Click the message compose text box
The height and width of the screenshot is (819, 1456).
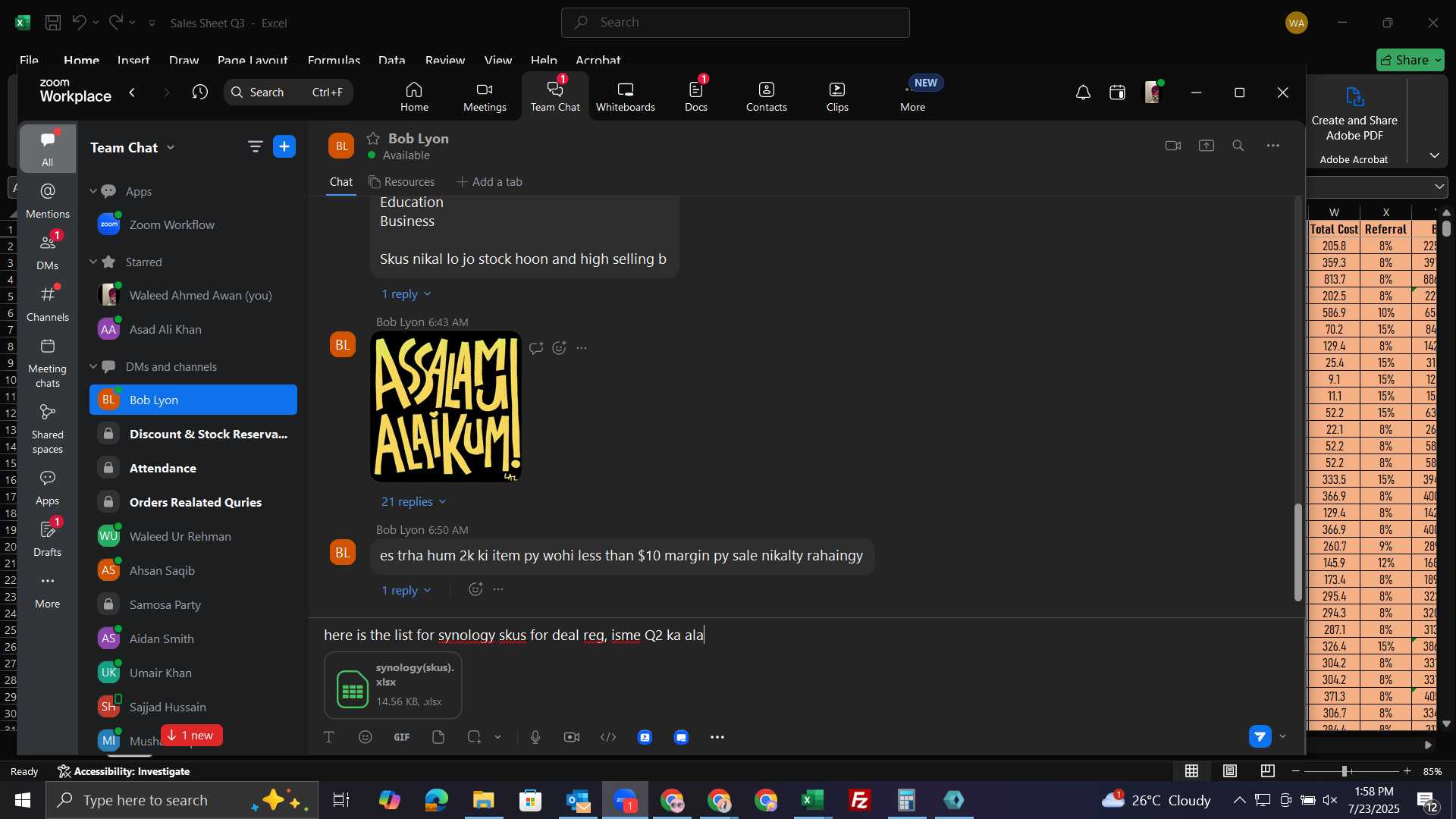(804, 635)
